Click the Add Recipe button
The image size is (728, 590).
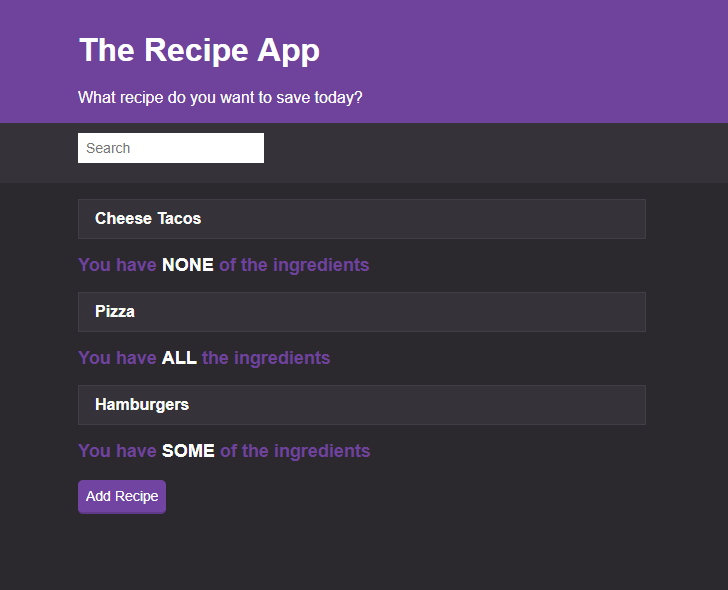pos(122,497)
